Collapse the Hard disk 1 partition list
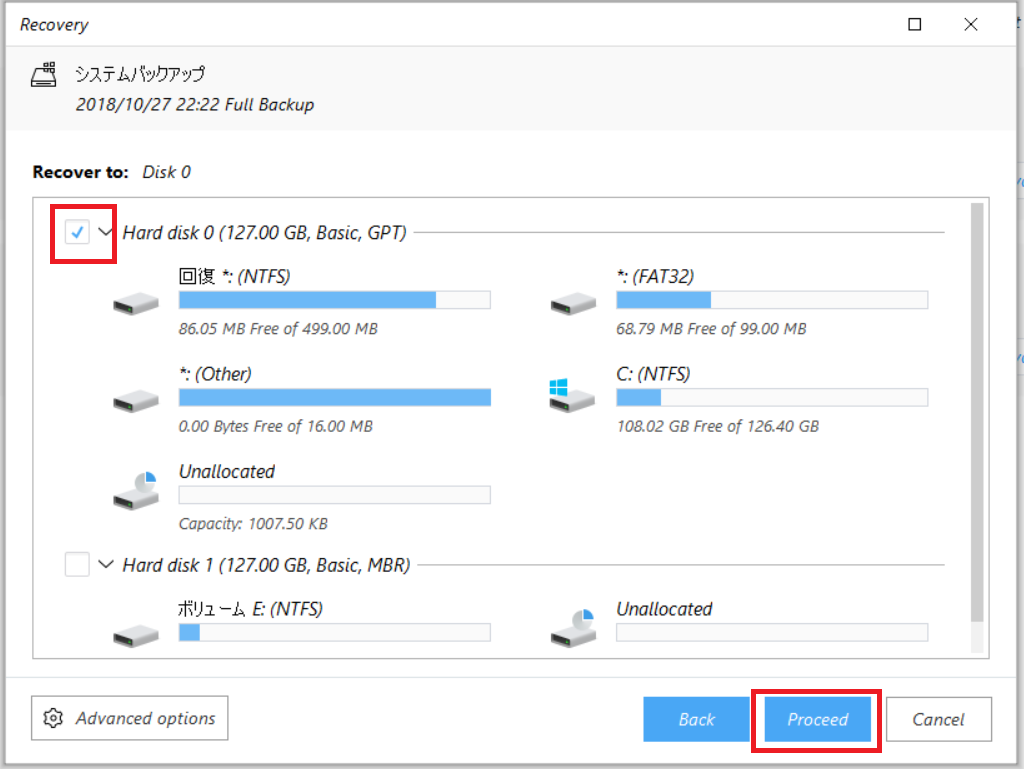 105,564
